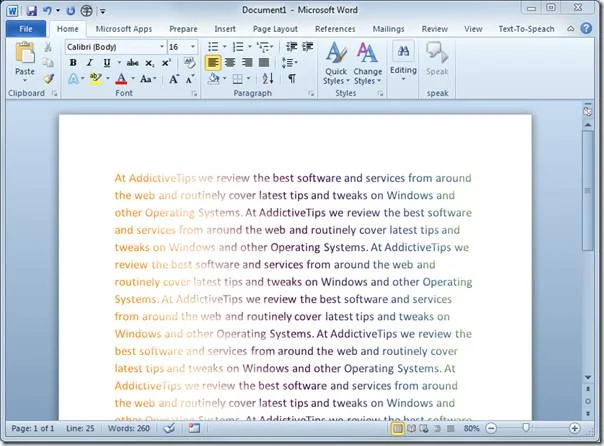Undo the last action

(x=47, y=10)
